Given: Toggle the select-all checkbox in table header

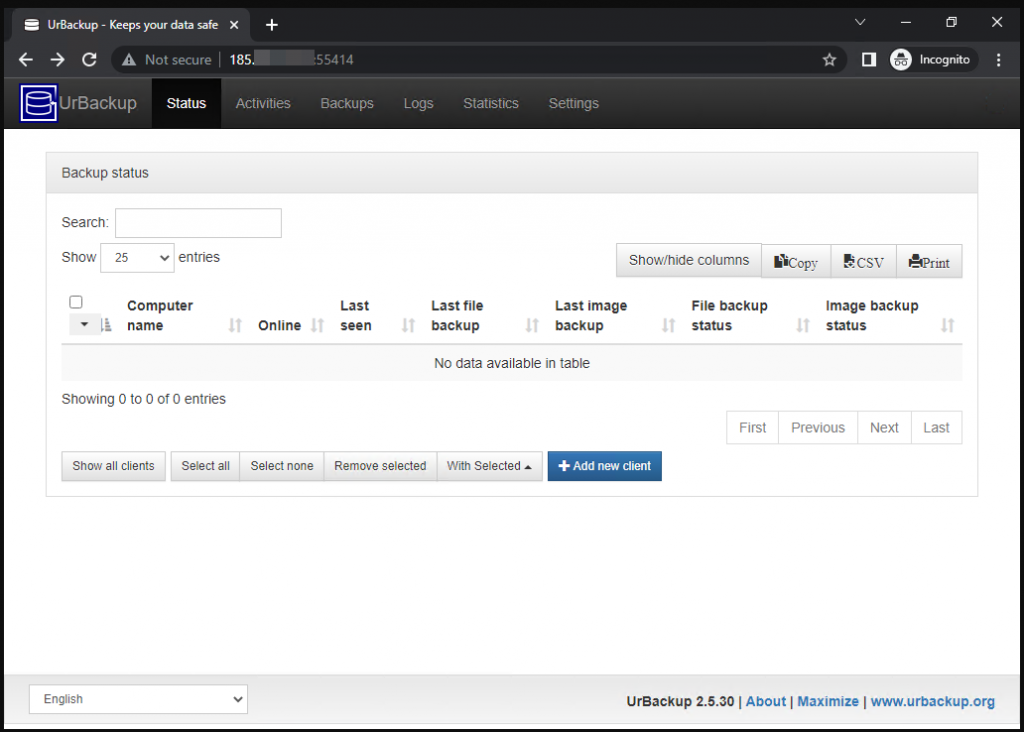Looking at the screenshot, I should 76,302.
